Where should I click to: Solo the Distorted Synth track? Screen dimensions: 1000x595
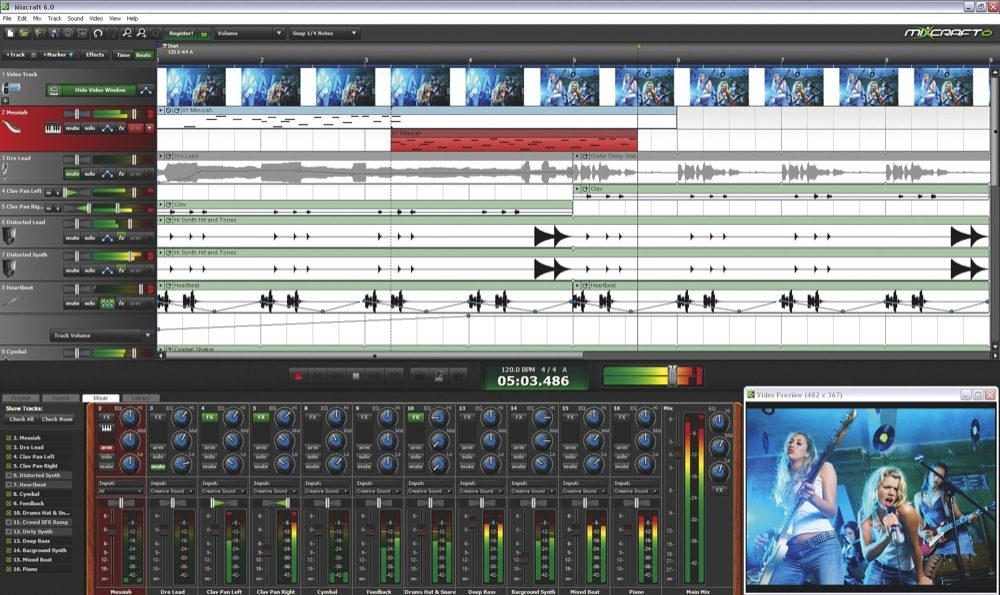tap(90, 270)
